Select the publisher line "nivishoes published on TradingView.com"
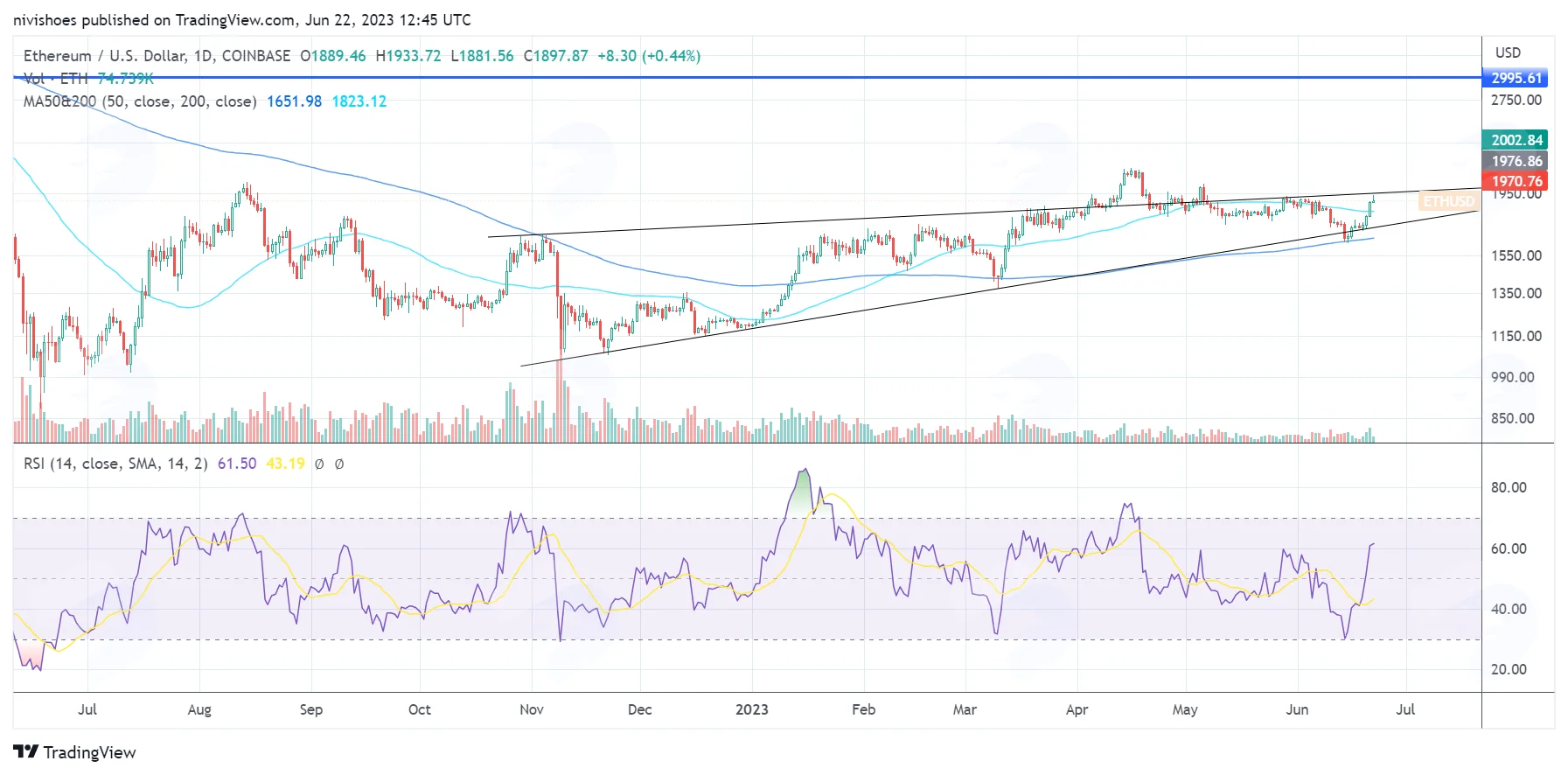Viewport: 1568px width, 775px height. 154,20
